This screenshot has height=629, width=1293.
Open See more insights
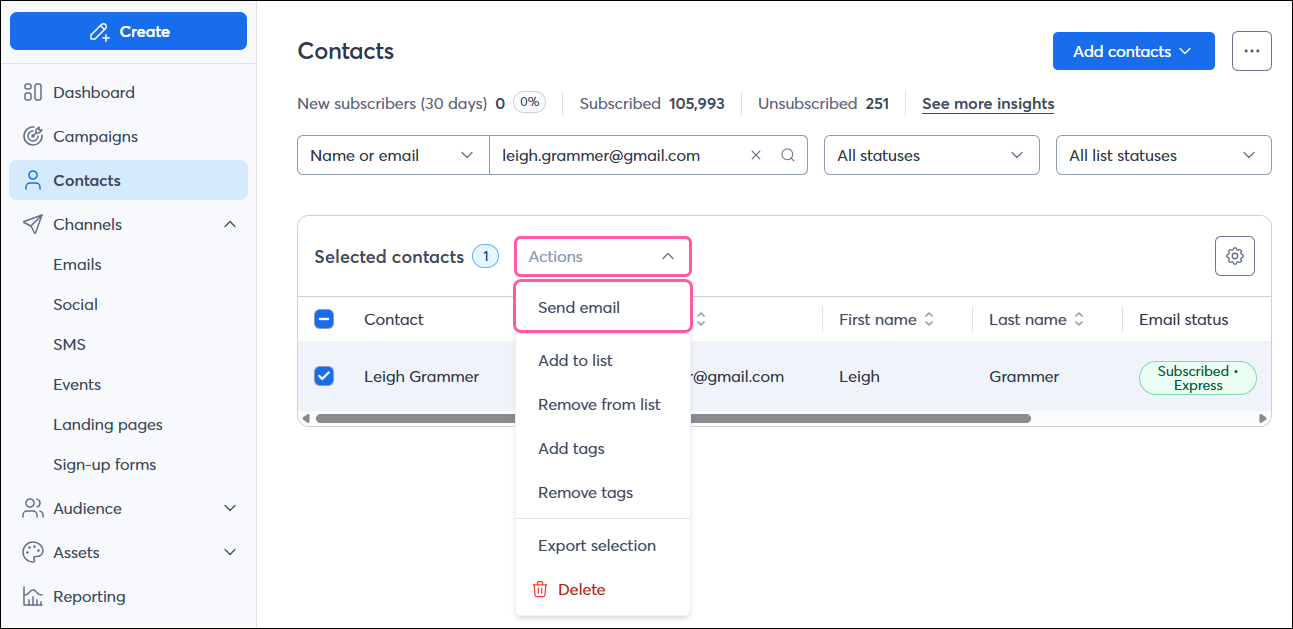(x=987, y=103)
